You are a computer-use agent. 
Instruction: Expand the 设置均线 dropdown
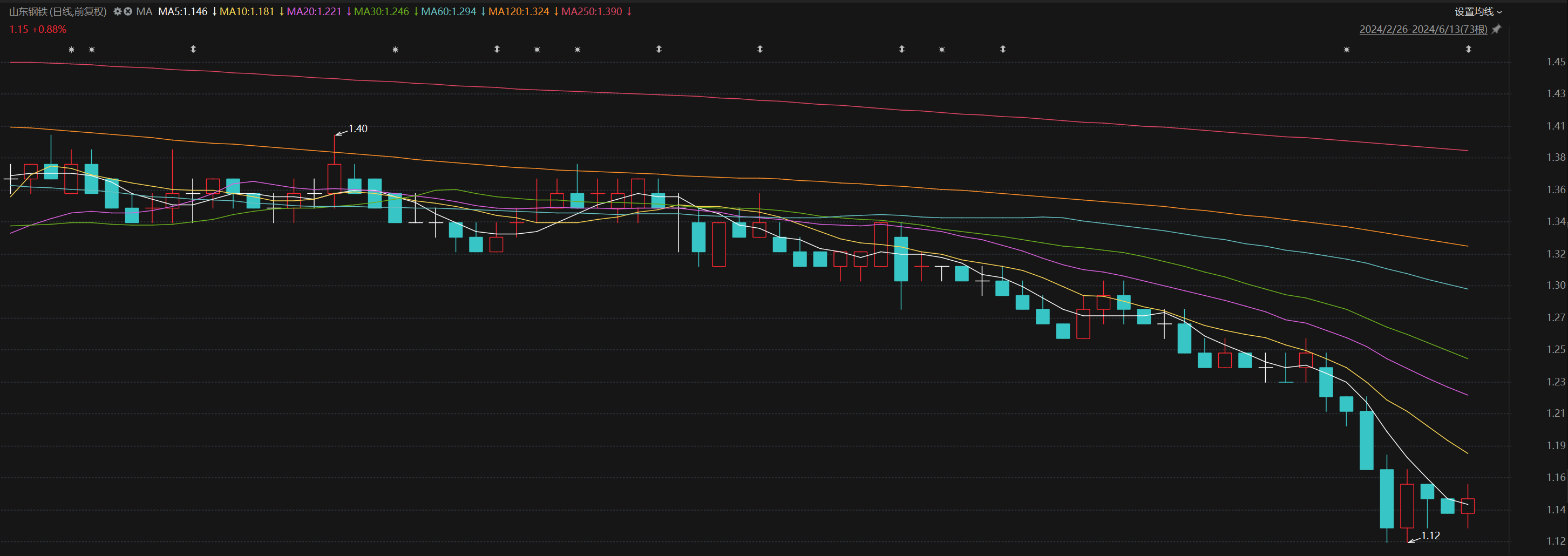(1478, 11)
